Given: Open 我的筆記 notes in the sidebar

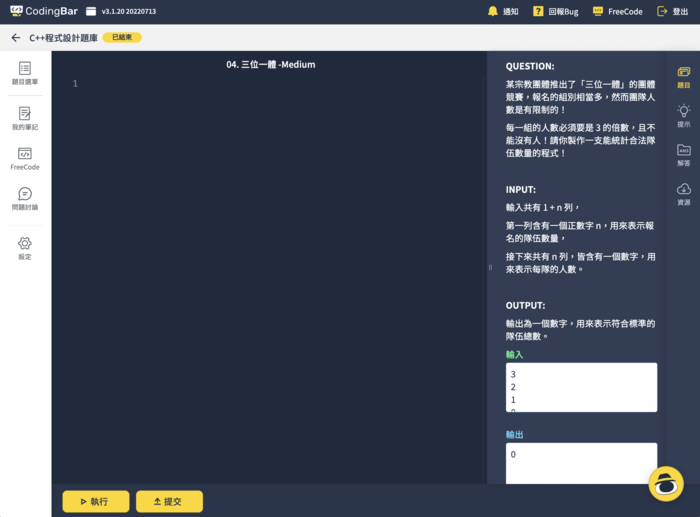Looking at the screenshot, I should pos(25,118).
